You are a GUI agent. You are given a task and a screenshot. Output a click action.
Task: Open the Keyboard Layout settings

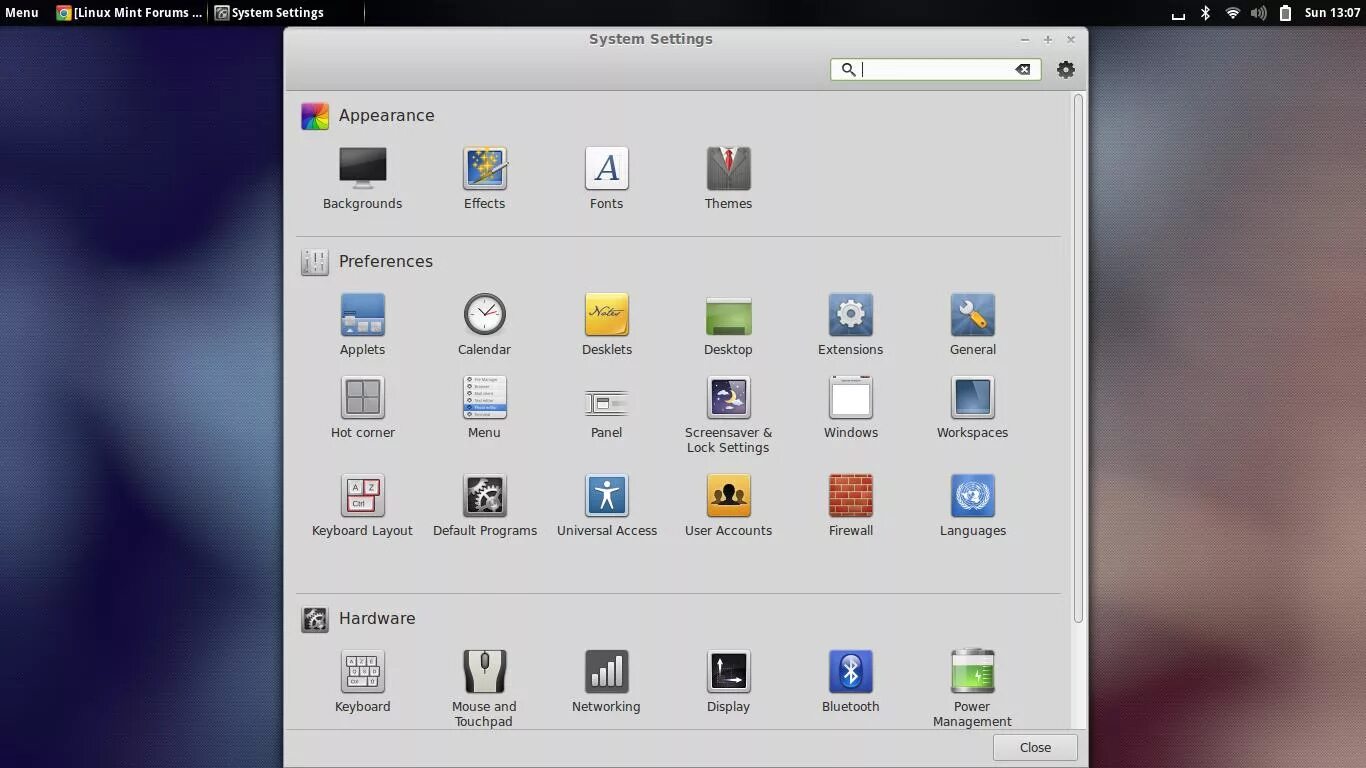[x=362, y=505]
